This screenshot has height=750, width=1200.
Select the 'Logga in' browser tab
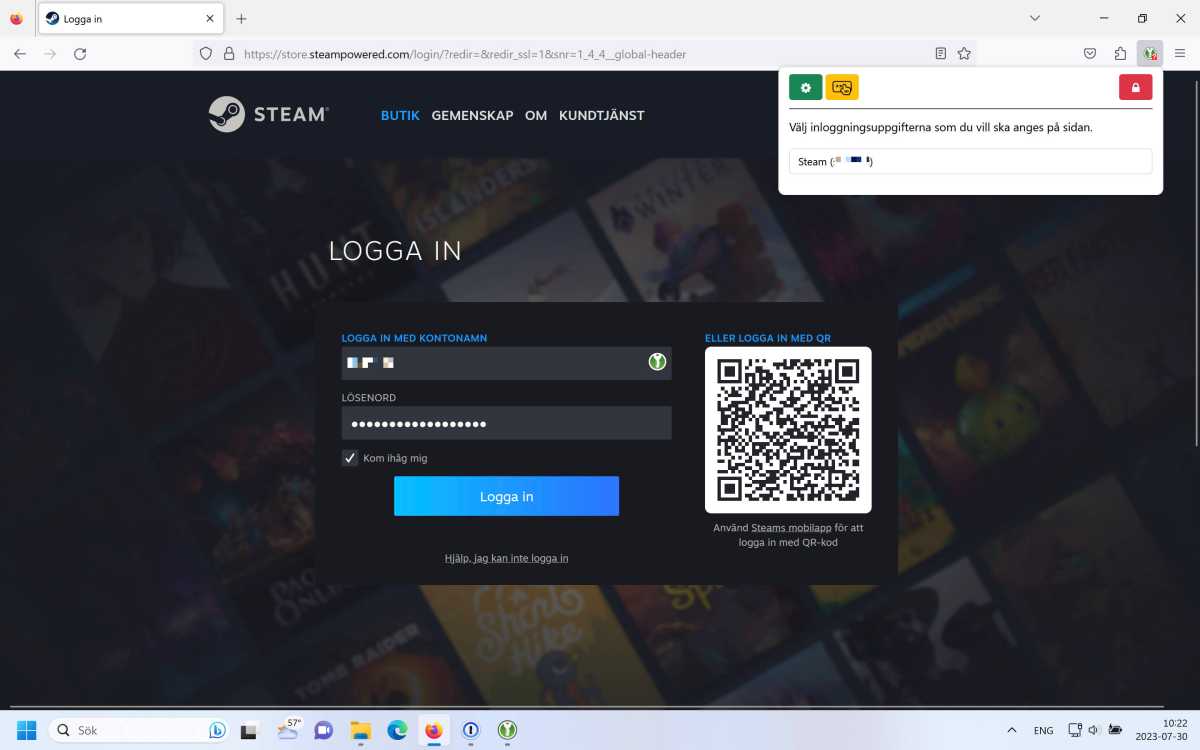pyautogui.click(x=131, y=19)
